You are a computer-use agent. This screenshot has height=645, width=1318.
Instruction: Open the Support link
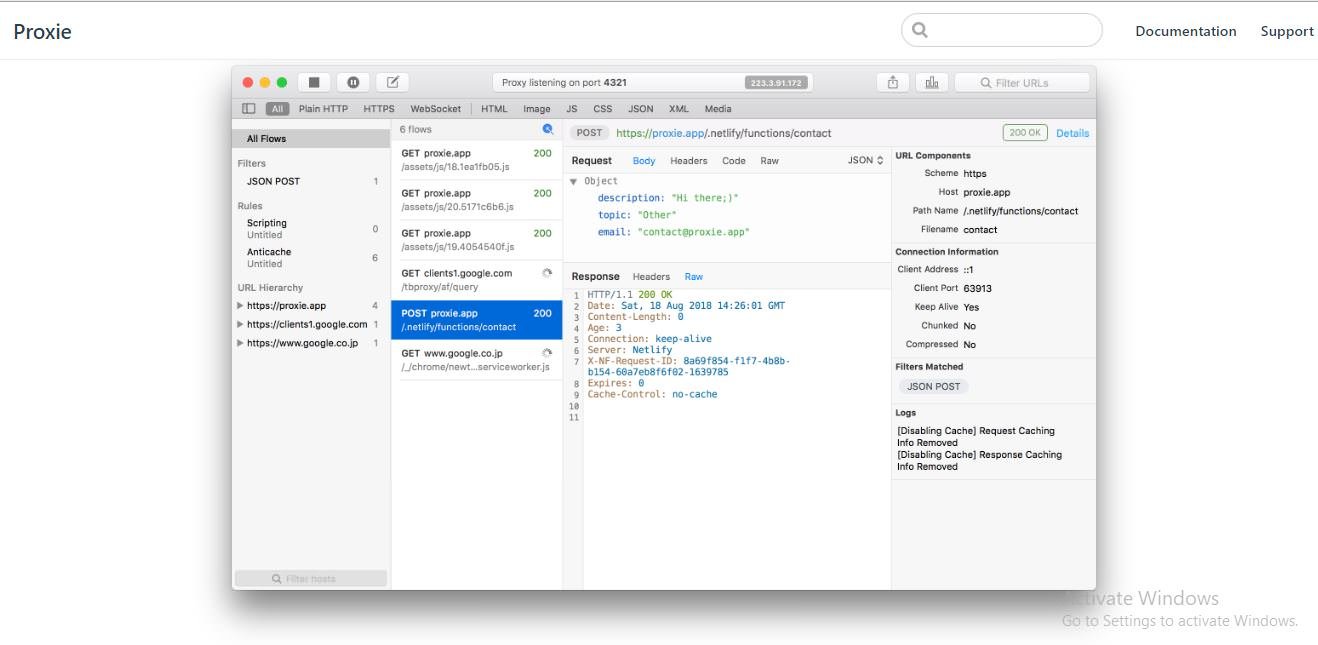[1287, 31]
